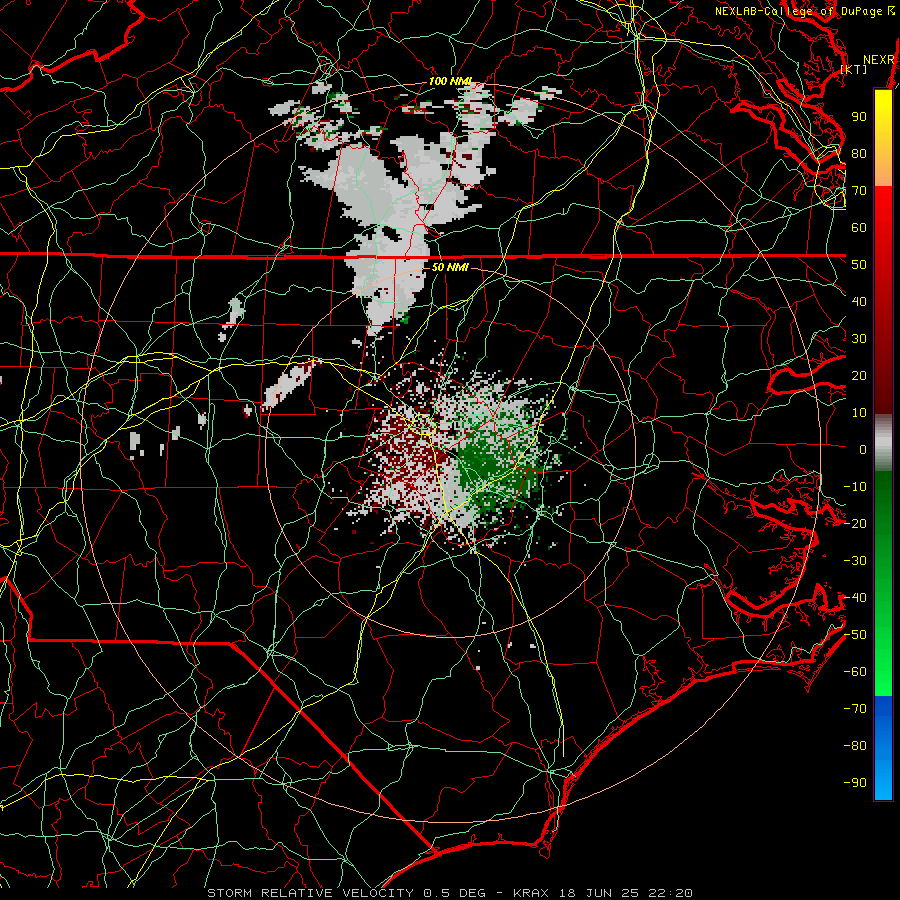Click the "-20" scale value
The height and width of the screenshot is (900, 900).
coord(855,524)
